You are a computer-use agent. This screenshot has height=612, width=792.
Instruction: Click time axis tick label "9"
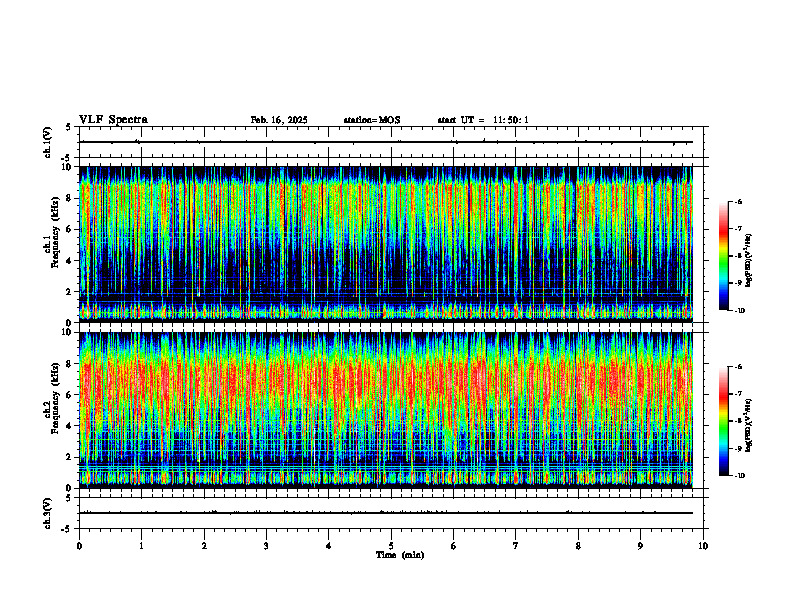[x=640, y=546]
